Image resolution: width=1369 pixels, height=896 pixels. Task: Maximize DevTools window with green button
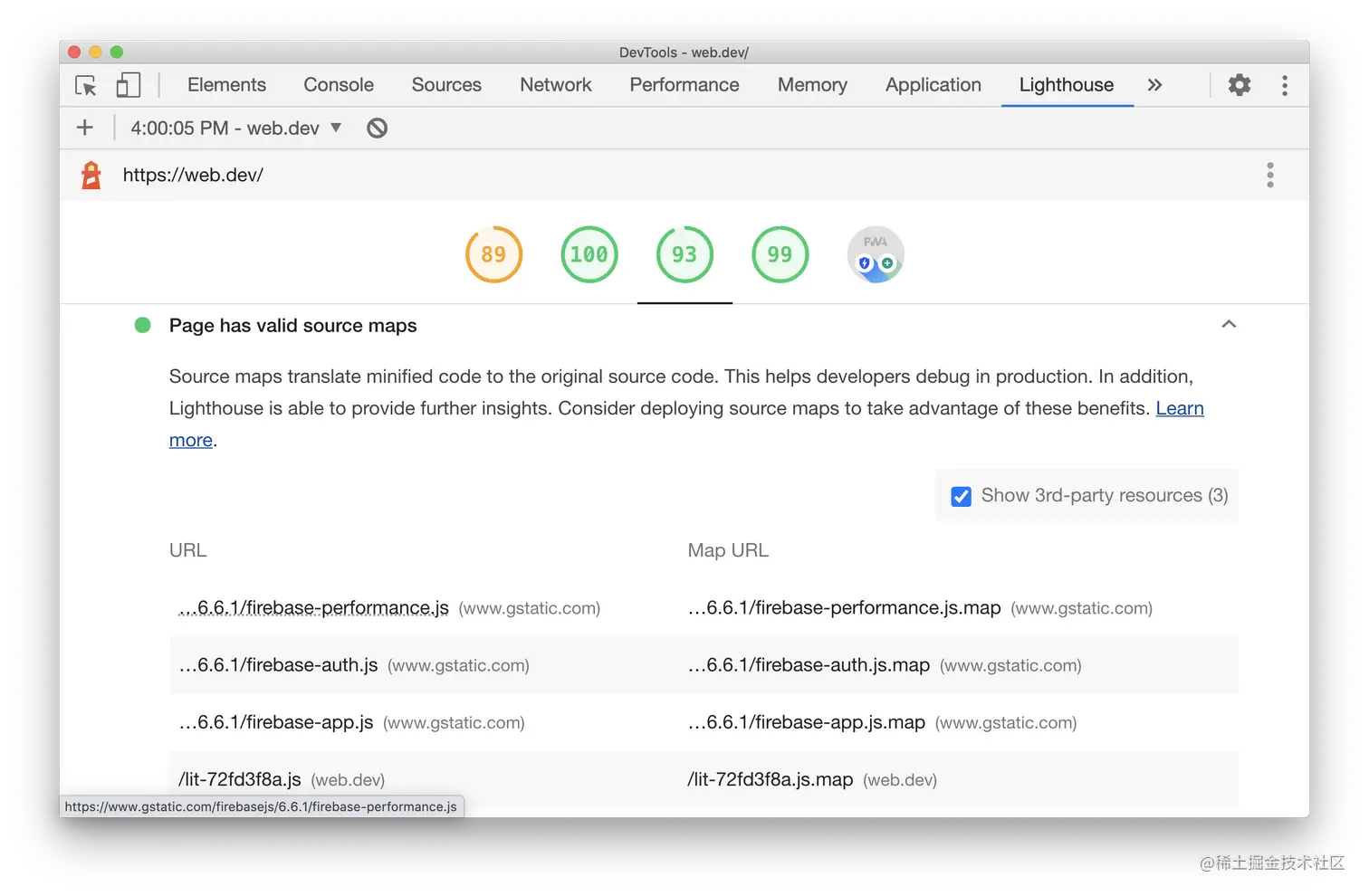(117, 52)
